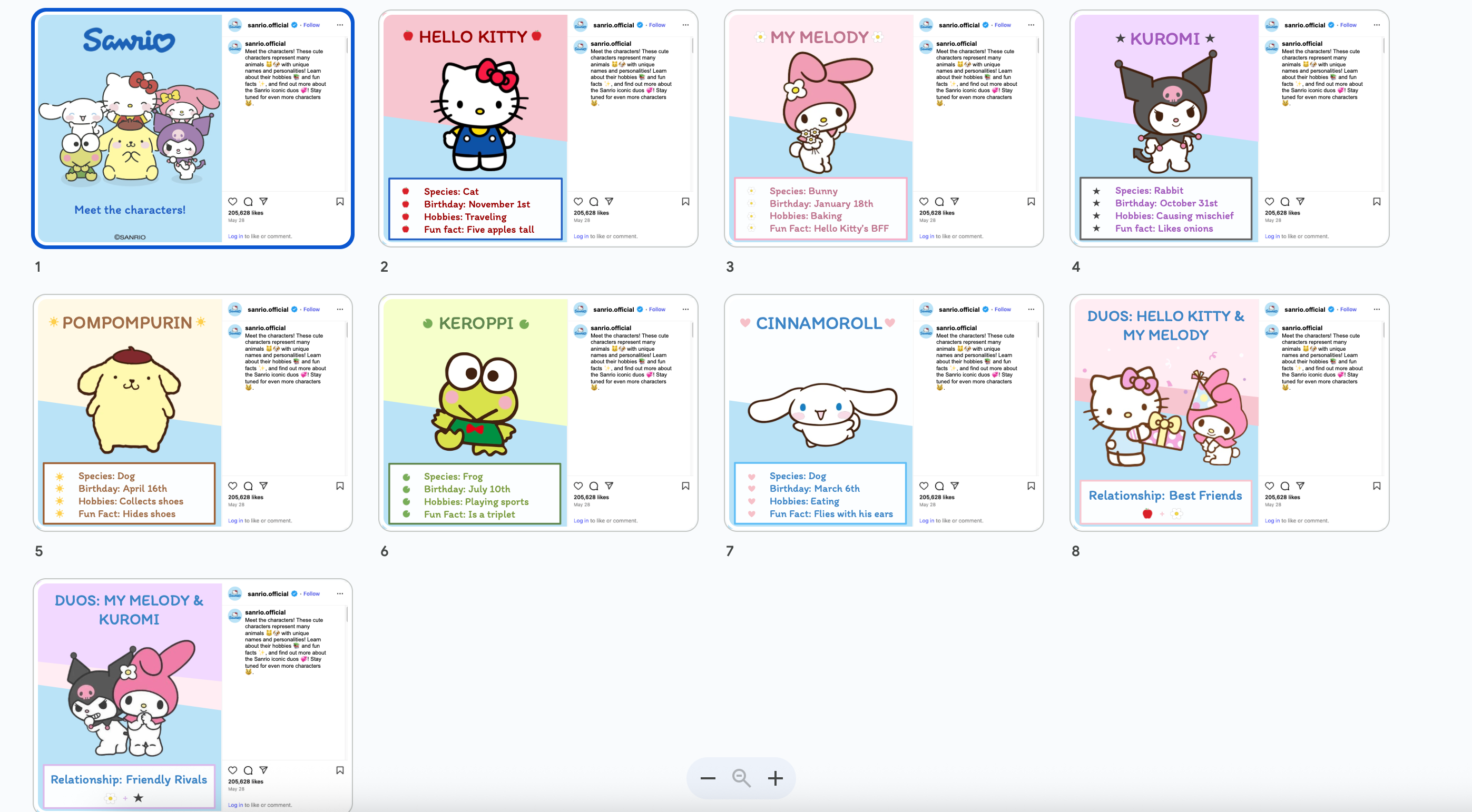The height and width of the screenshot is (812, 1472).
Task: Open three-dot options menu on Hello Kitty page
Action: point(685,25)
